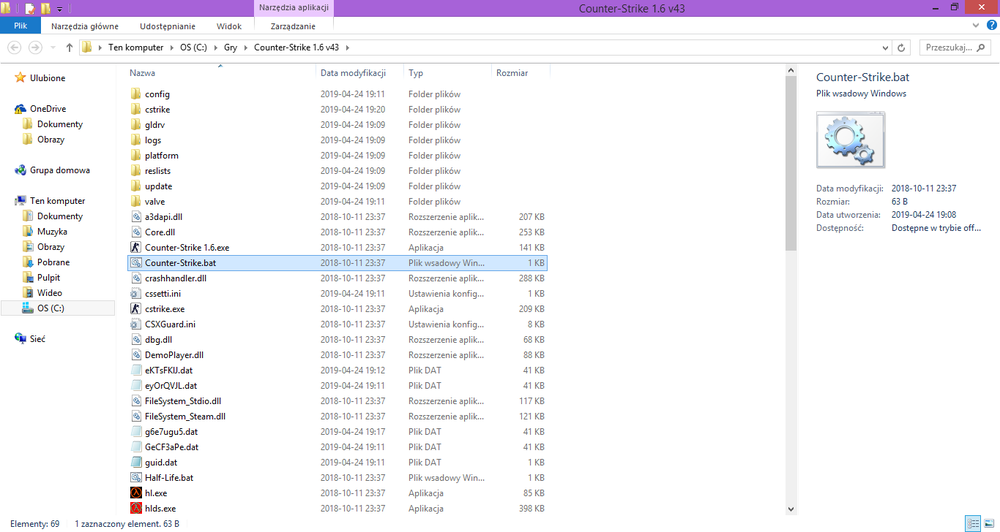Switch to details view layout icon
This screenshot has width=1000, height=532.
(x=973, y=524)
